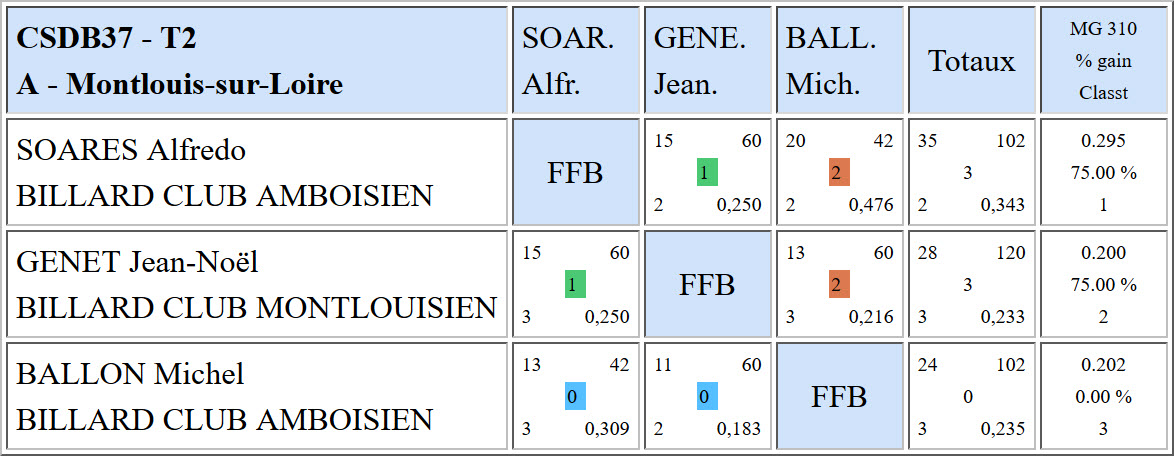The height and width of the screenshot is (456, 1174).
Task: Select SOARES totals cell showing 0,343
Action: point(971,172)
